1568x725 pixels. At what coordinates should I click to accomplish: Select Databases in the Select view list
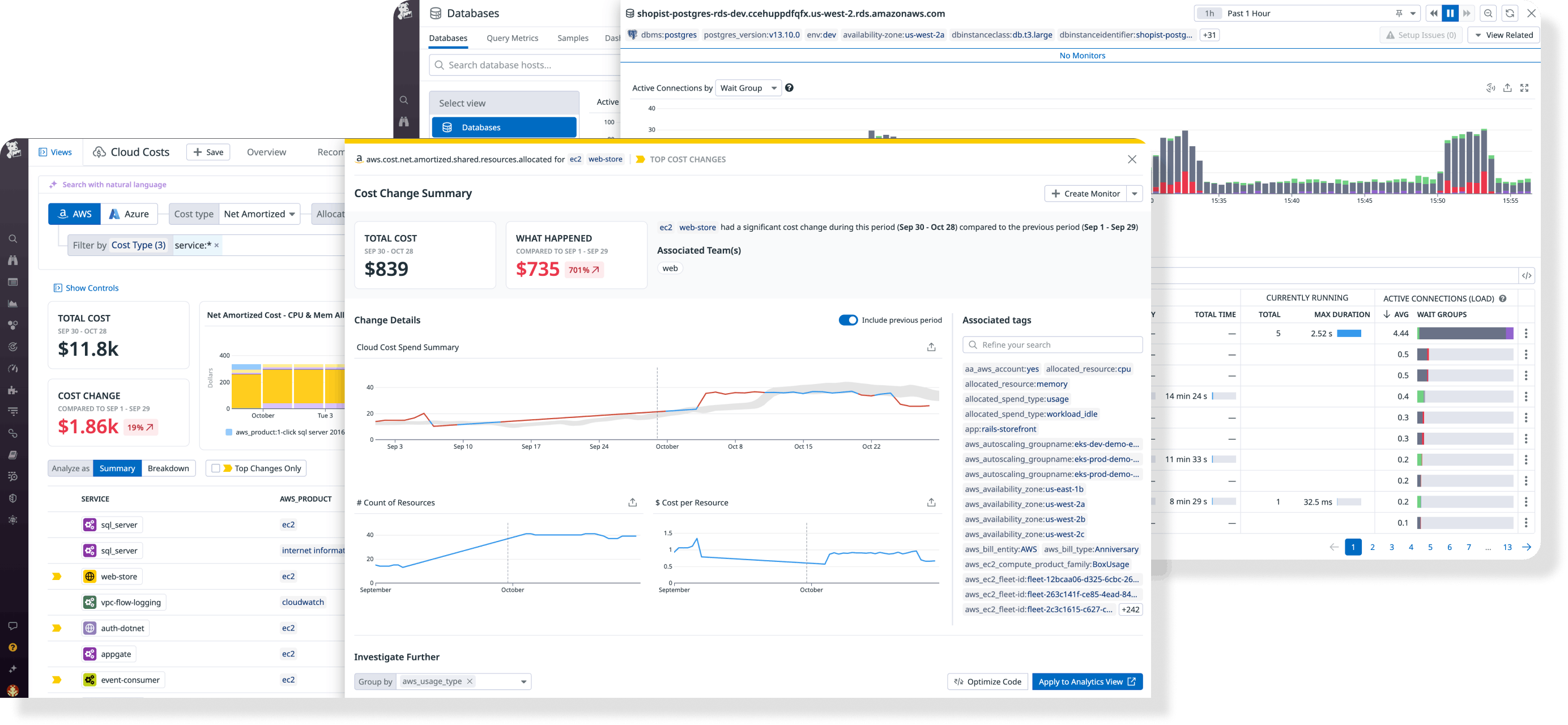click(x=504, y=127)
